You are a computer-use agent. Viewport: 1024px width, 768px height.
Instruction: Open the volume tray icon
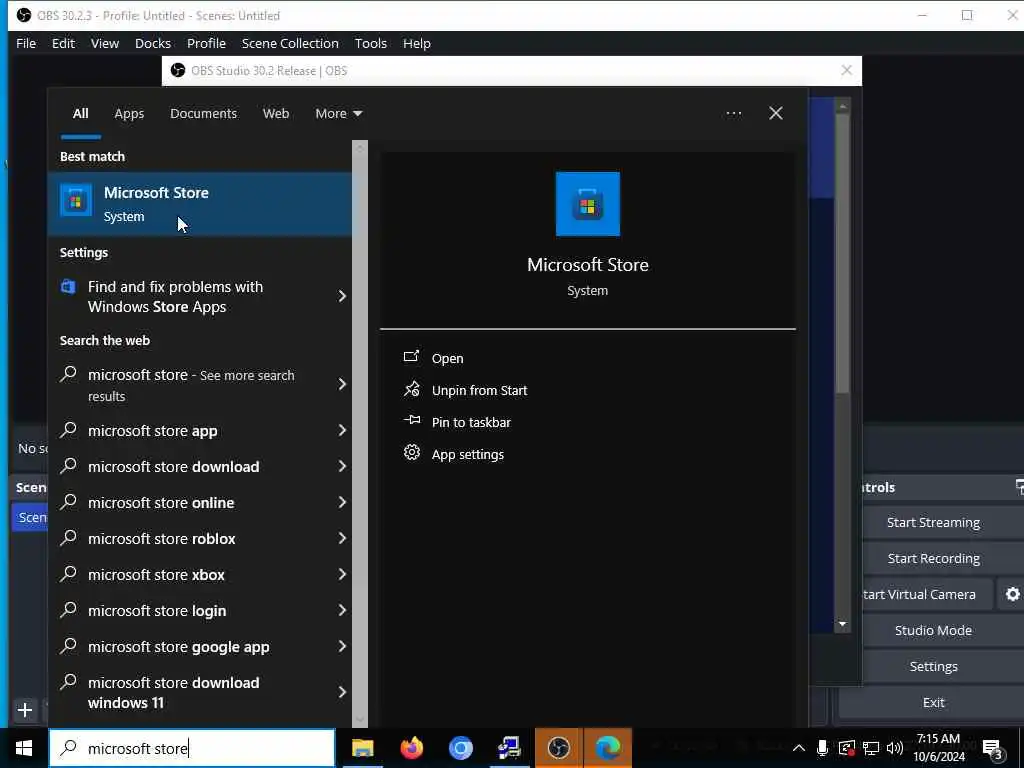coord(895,748)
